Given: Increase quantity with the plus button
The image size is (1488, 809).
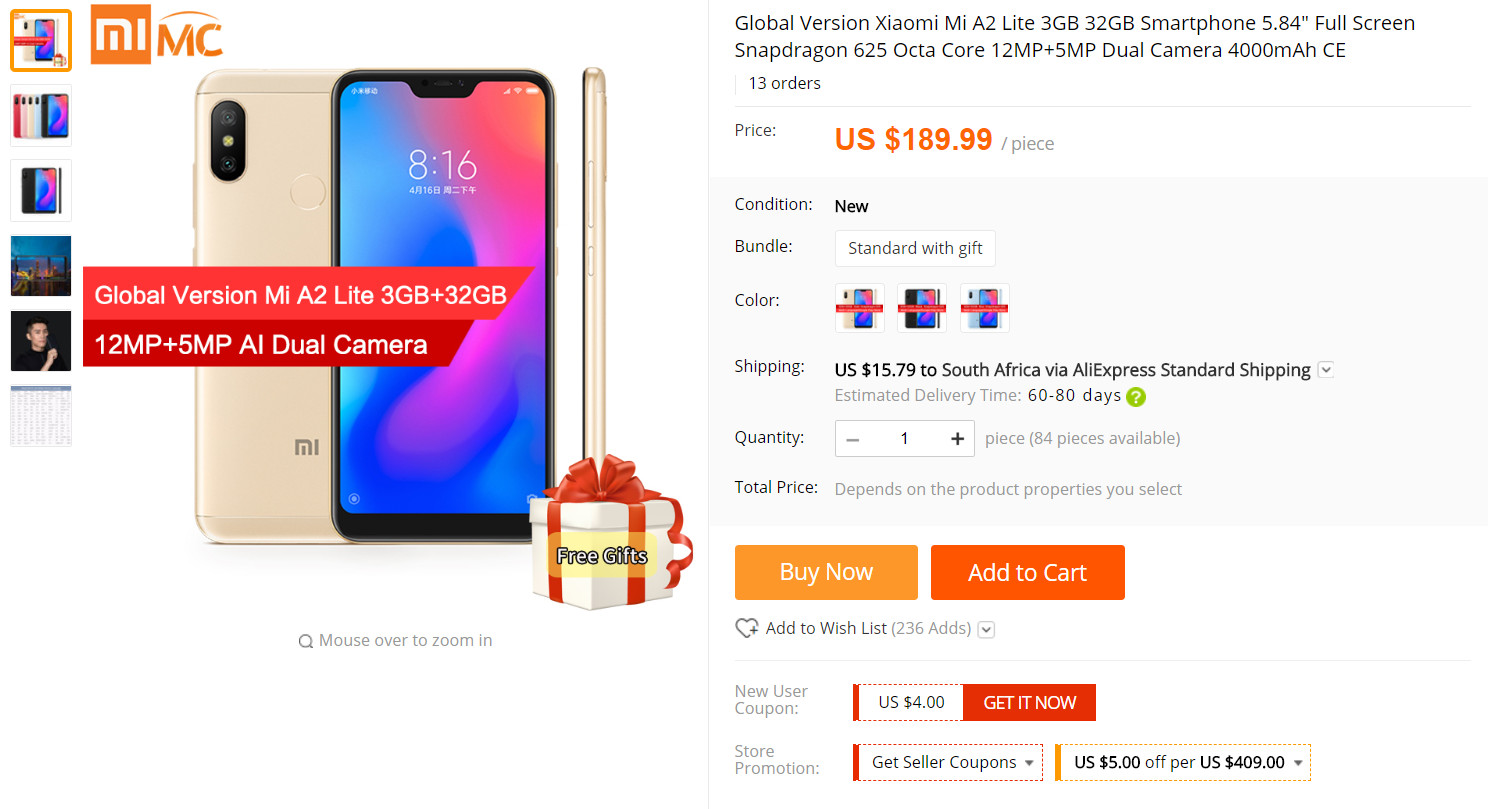Looking at the screenshot, I should click(x=957, y=439).
